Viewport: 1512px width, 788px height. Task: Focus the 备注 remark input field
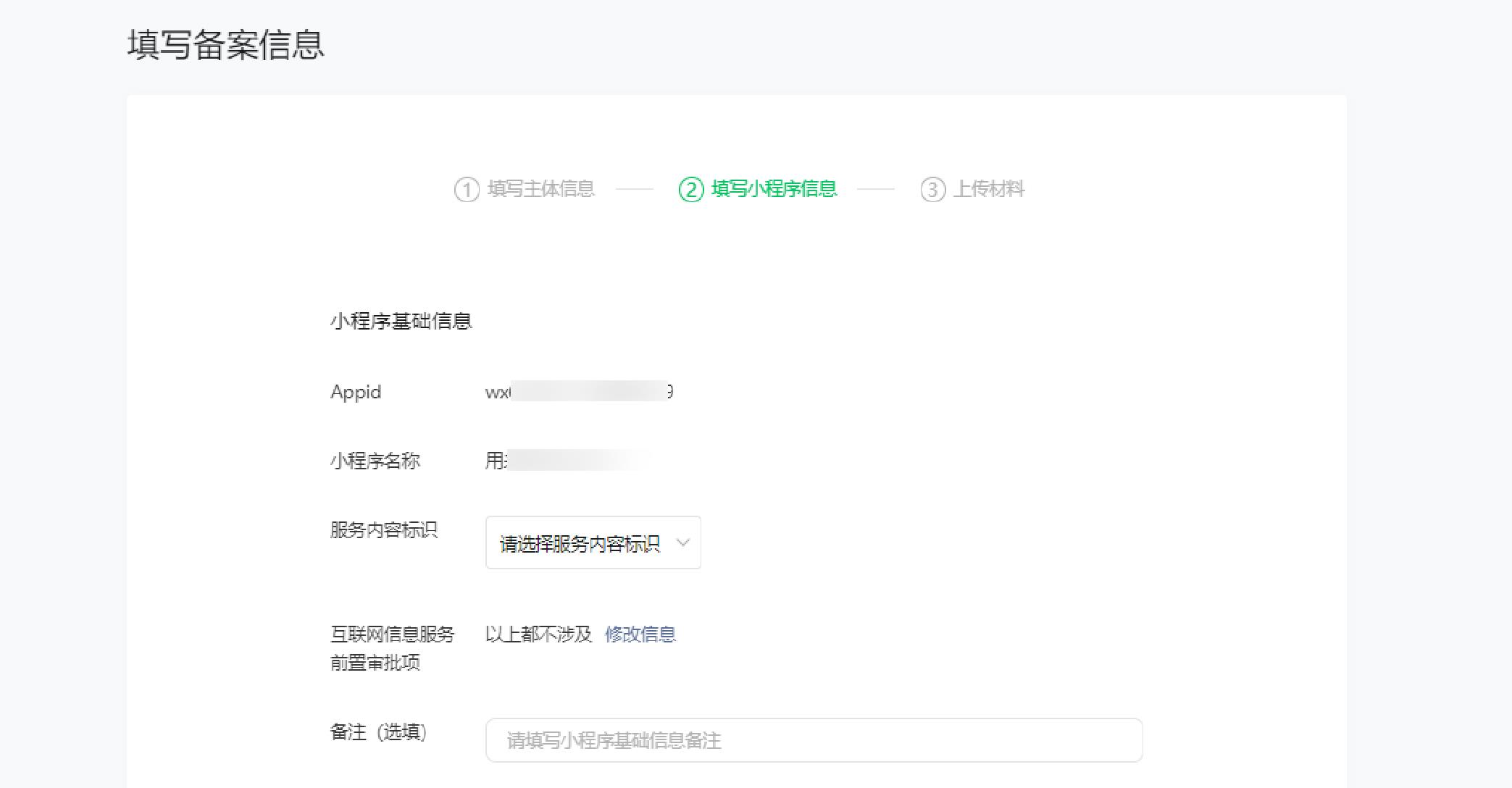[x=814, y=740]
